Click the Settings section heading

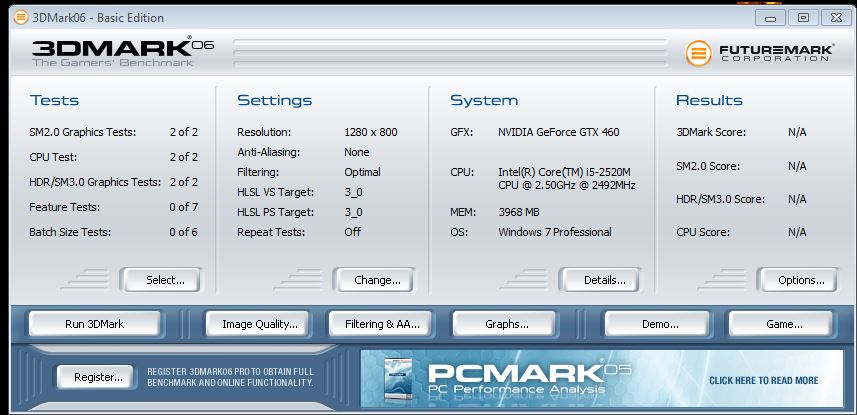coord(274,101)
